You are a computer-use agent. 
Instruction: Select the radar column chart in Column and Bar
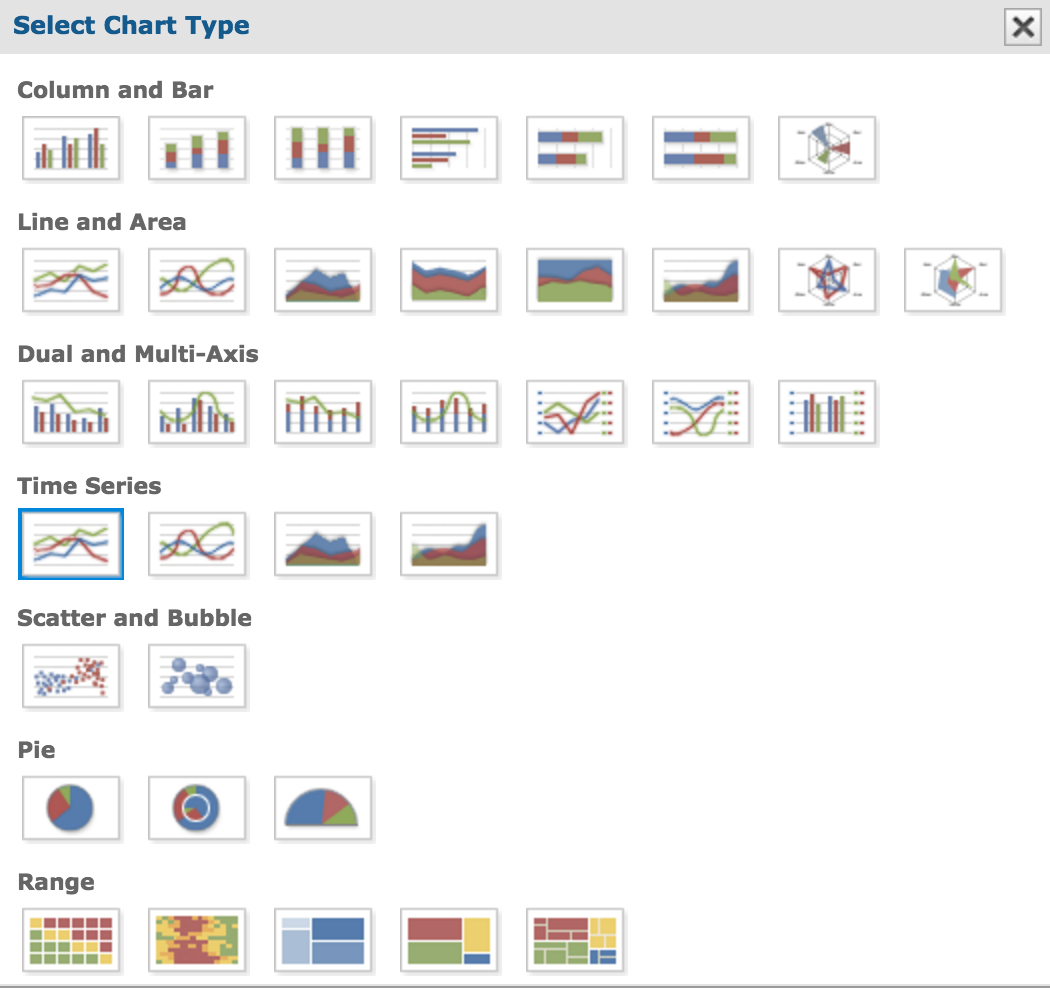pos(826,148)
